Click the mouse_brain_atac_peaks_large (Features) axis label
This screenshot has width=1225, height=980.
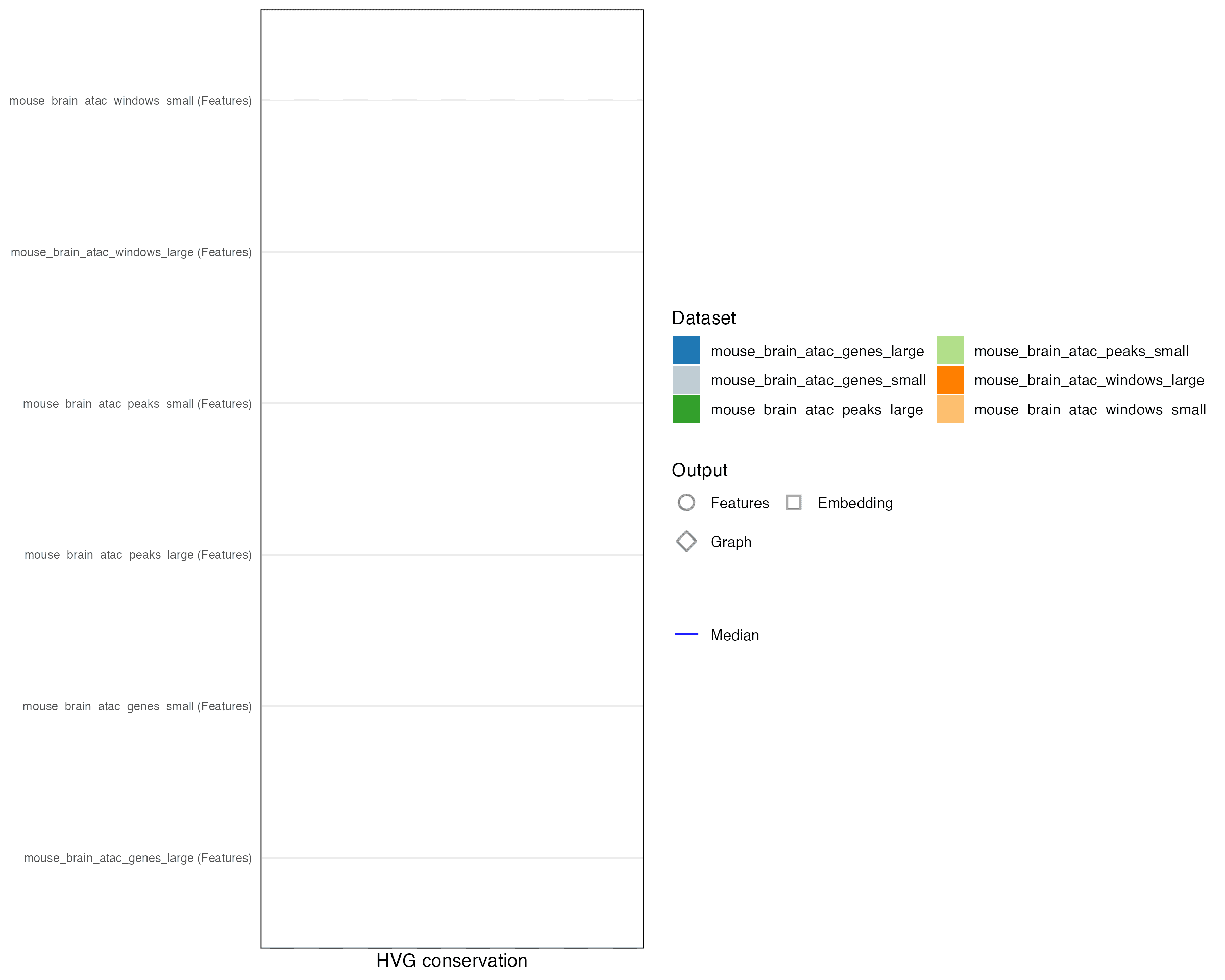tap(137, 555)
